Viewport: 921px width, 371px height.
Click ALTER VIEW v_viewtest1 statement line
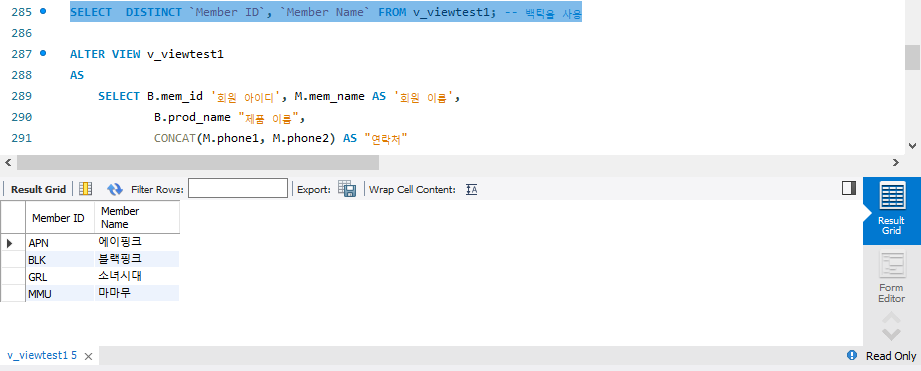click(147, 55)
